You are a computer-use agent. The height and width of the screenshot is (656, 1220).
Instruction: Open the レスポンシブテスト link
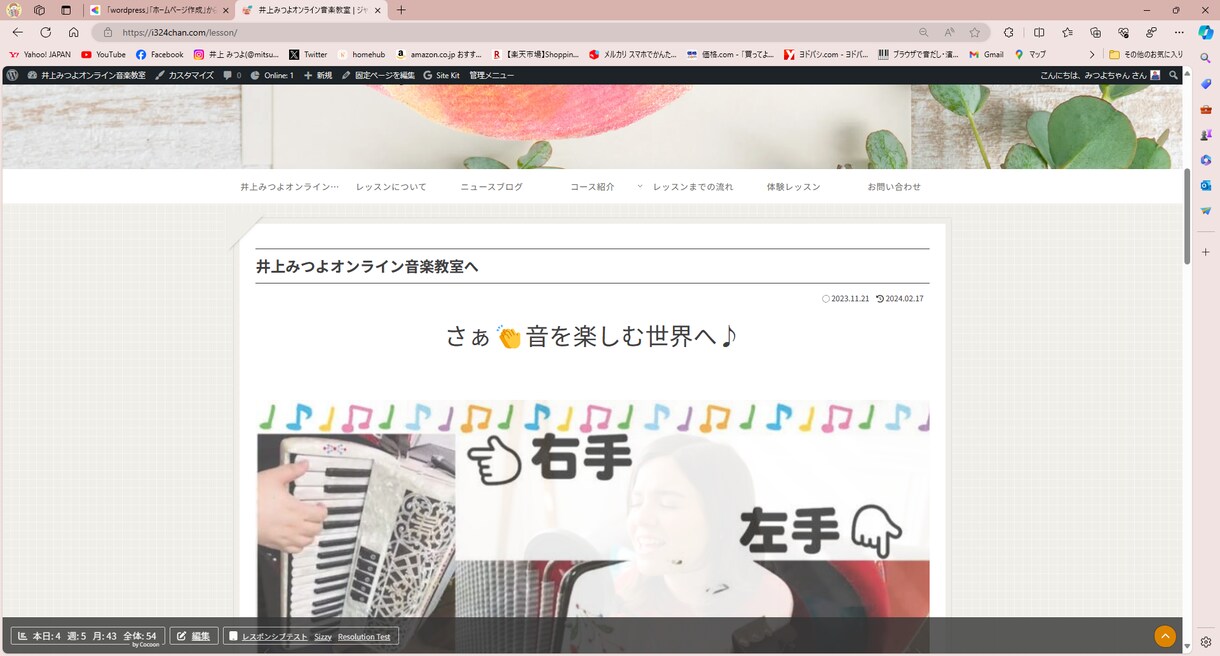coord(274,637)
